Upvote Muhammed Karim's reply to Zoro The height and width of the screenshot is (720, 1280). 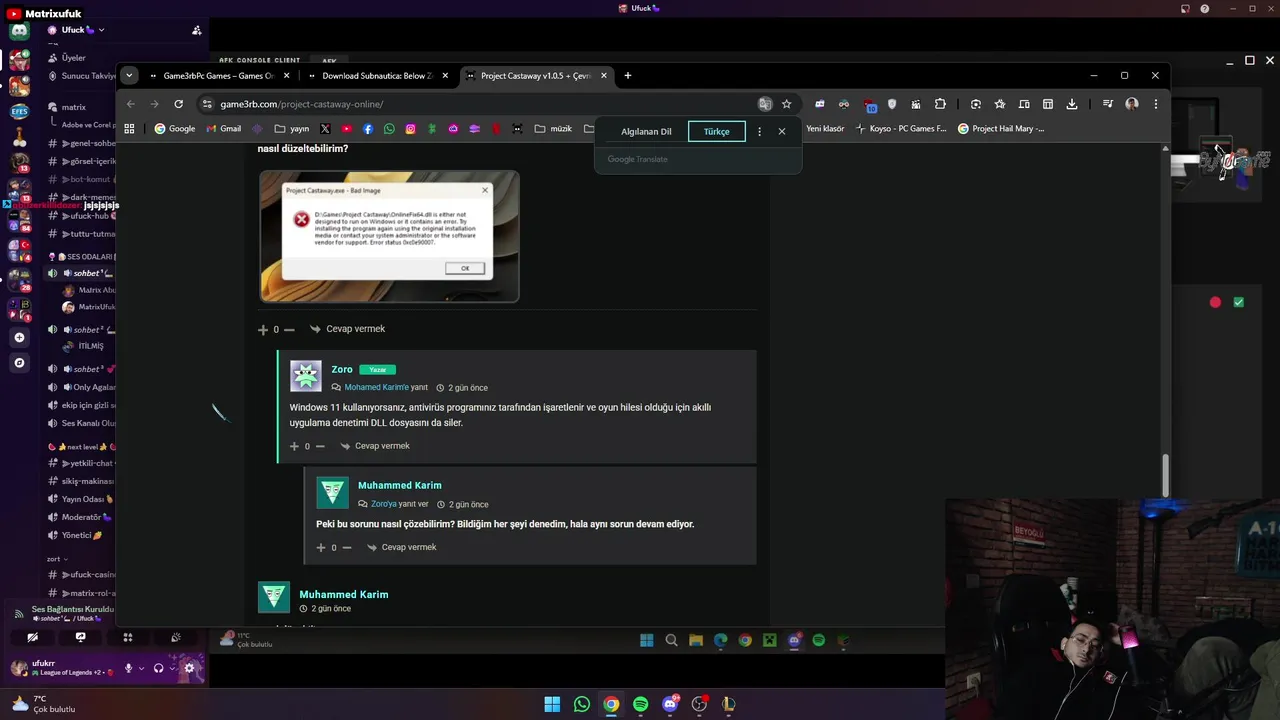click(x=321, y=547)
